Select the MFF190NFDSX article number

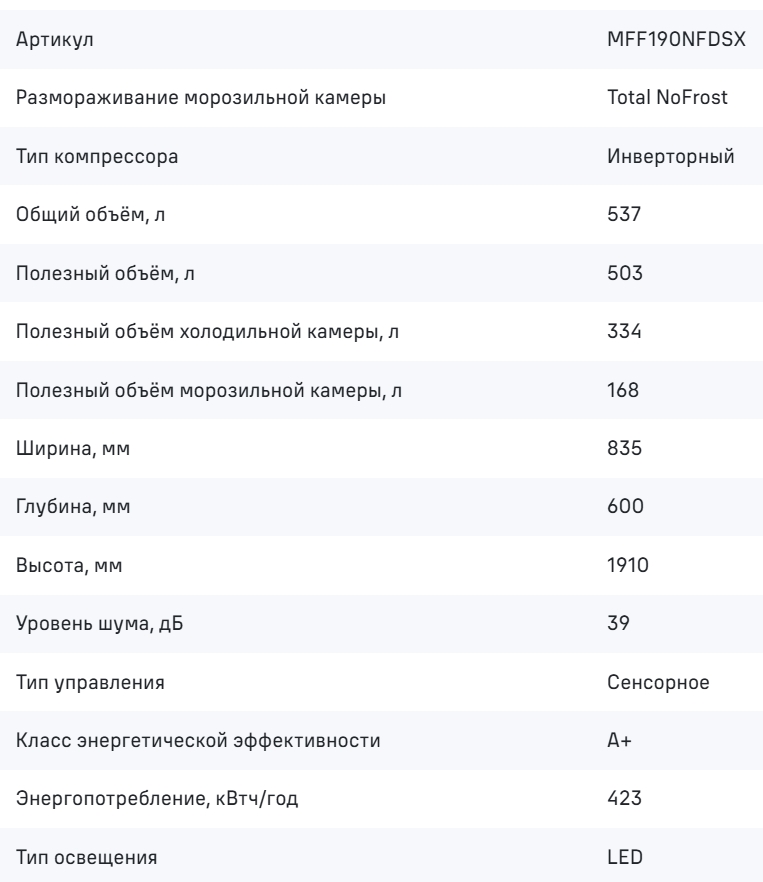tap(676, 39)
